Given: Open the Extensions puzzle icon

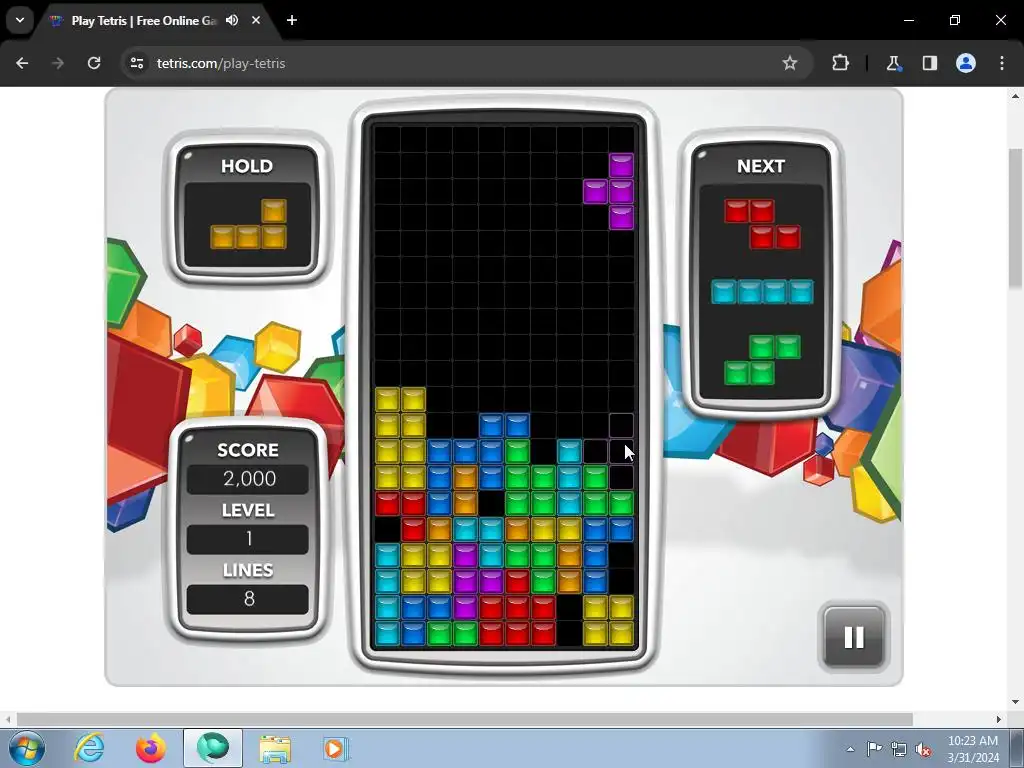Looking at the screenshot, I should click(x=840, y=63).
